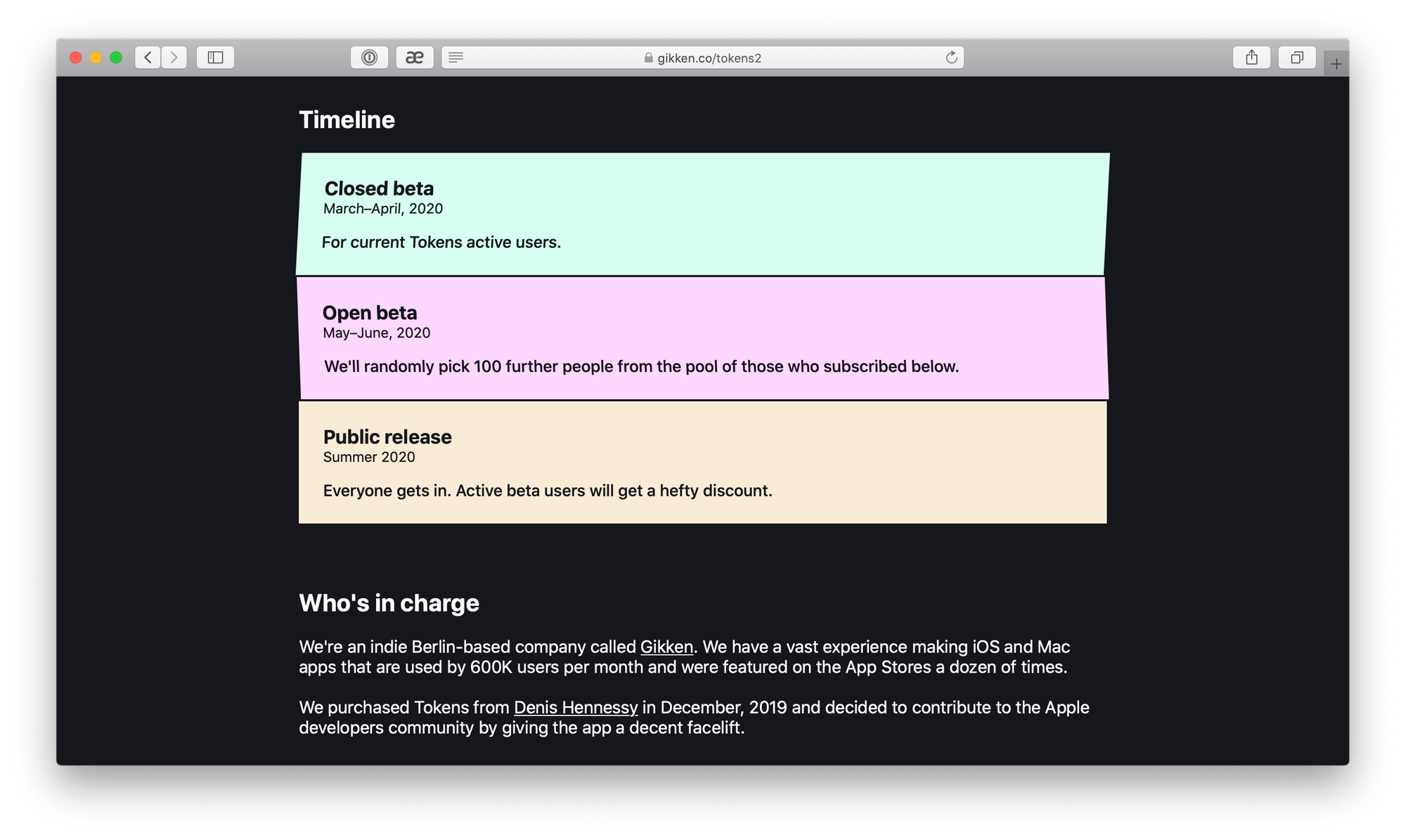Go forward with the Safari forward arrow
This screenshot has height=840, width=1406.
click(x=174, y=58)
